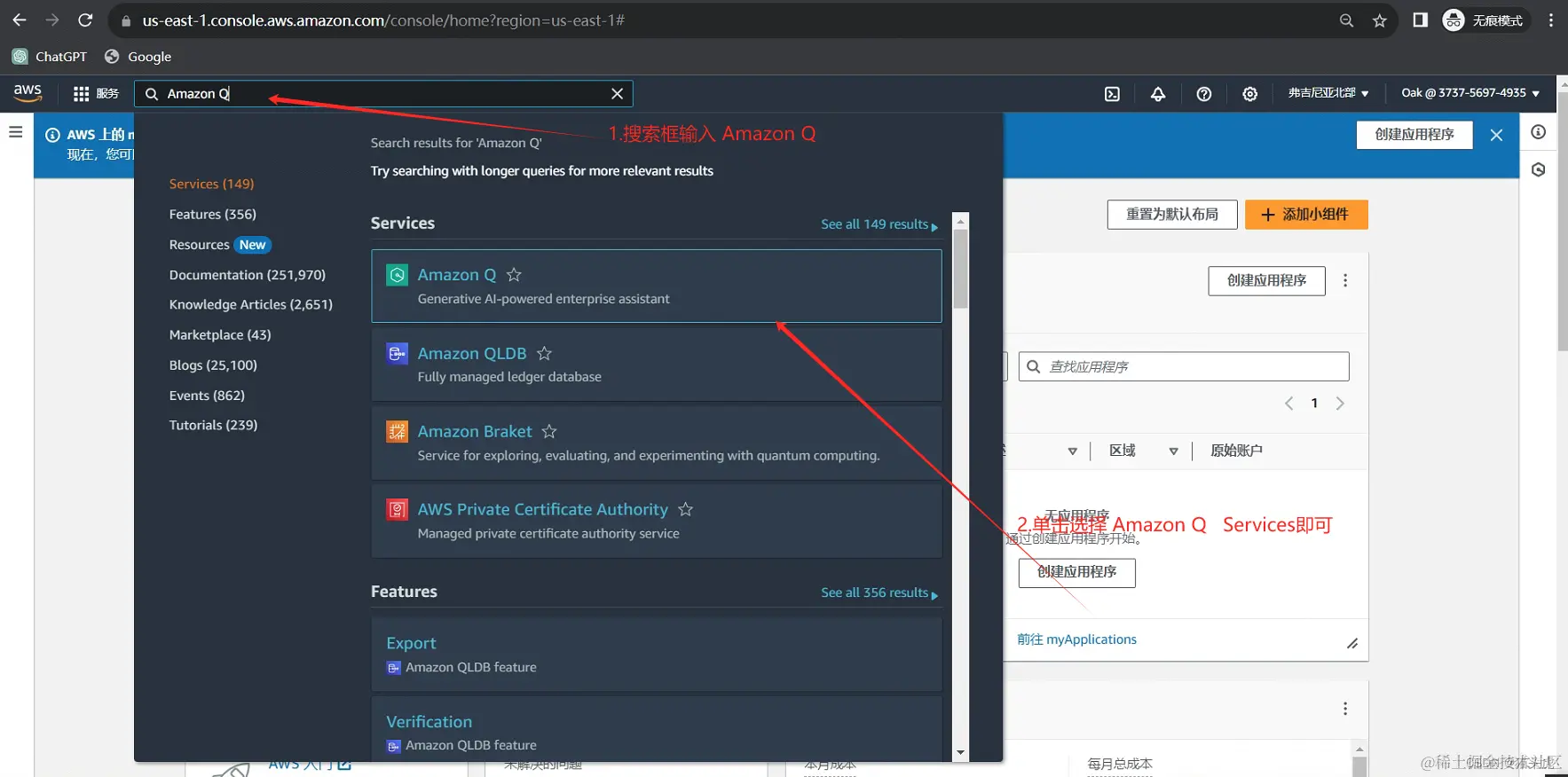Expand the Oak account menu dropdown
This screenshot has width=1568, height=777.
[1470, 93]
